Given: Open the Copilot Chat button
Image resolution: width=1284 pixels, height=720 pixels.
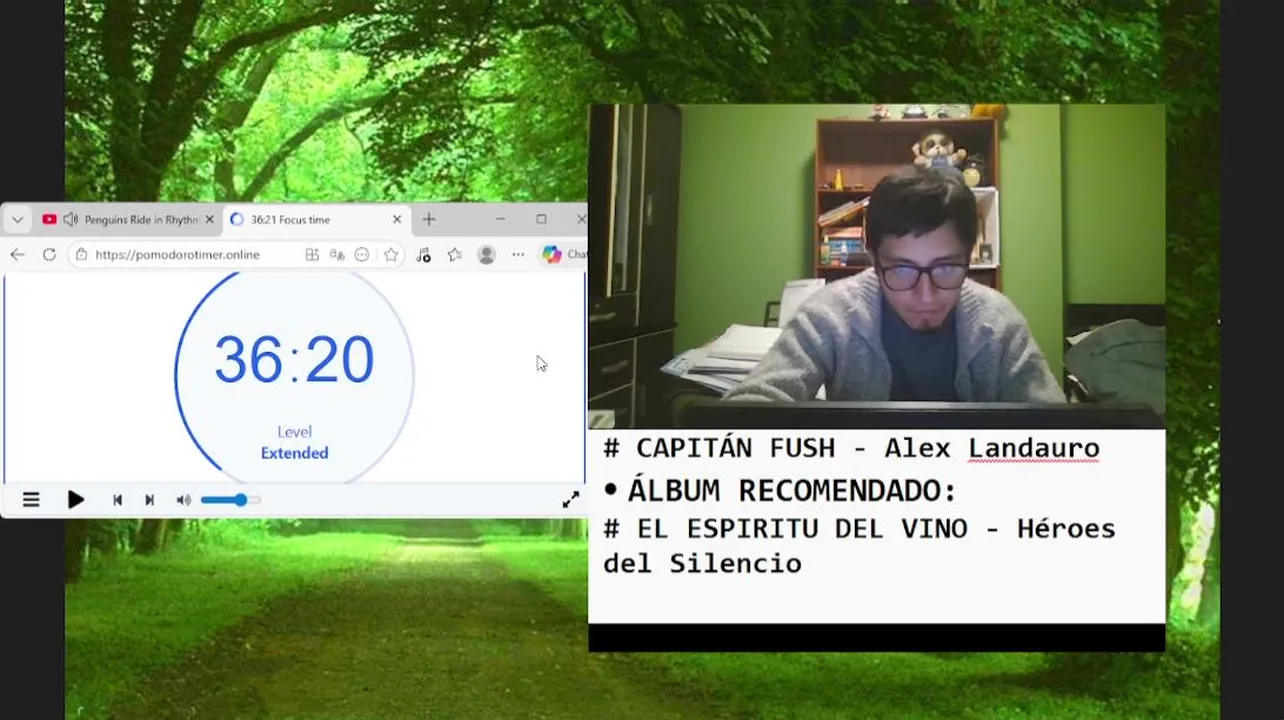Looking at the screenshot, I should click(x=564, y=255).
